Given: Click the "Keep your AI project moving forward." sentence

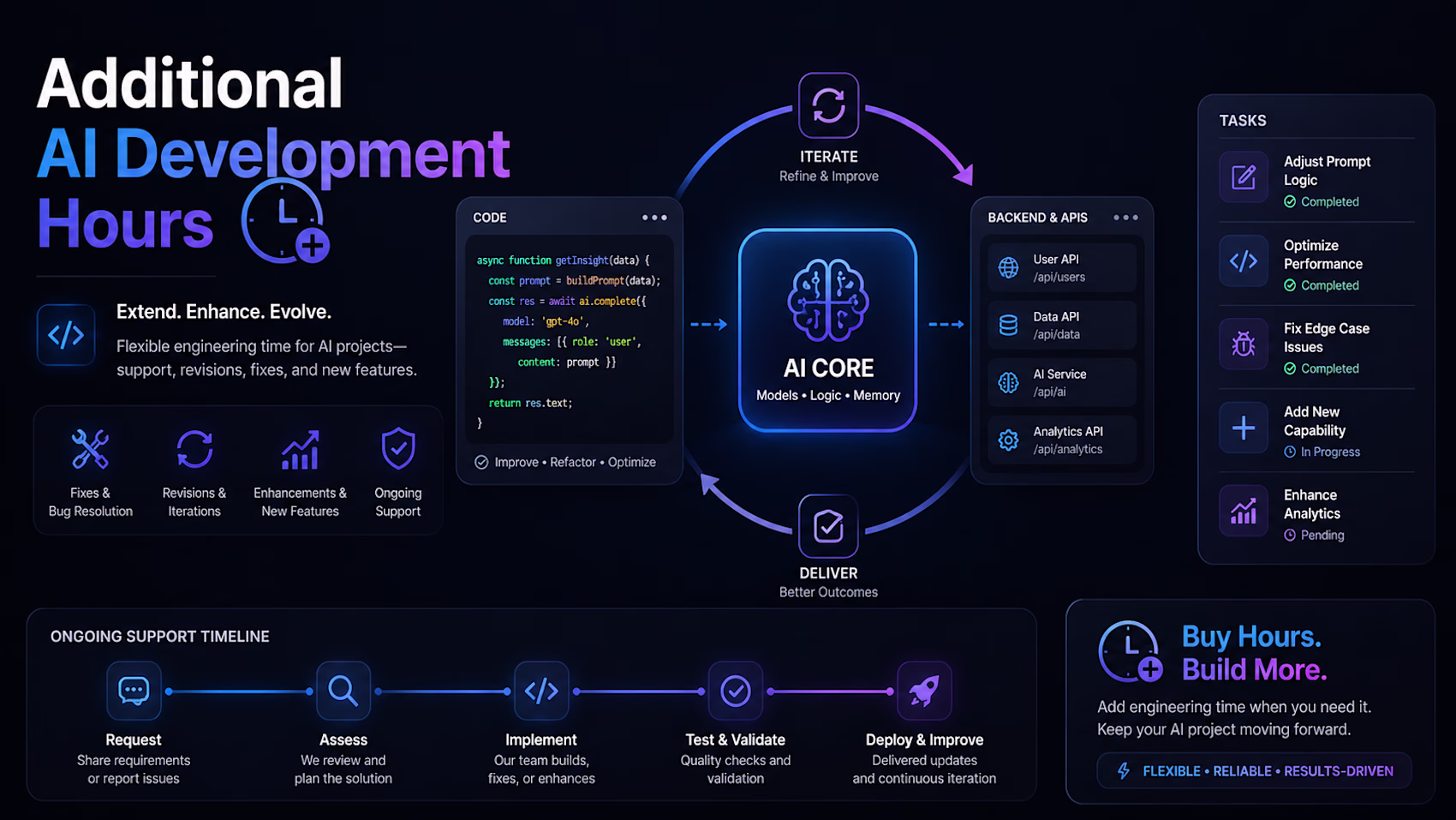Looking at the screenshot, I should 1224,730.
